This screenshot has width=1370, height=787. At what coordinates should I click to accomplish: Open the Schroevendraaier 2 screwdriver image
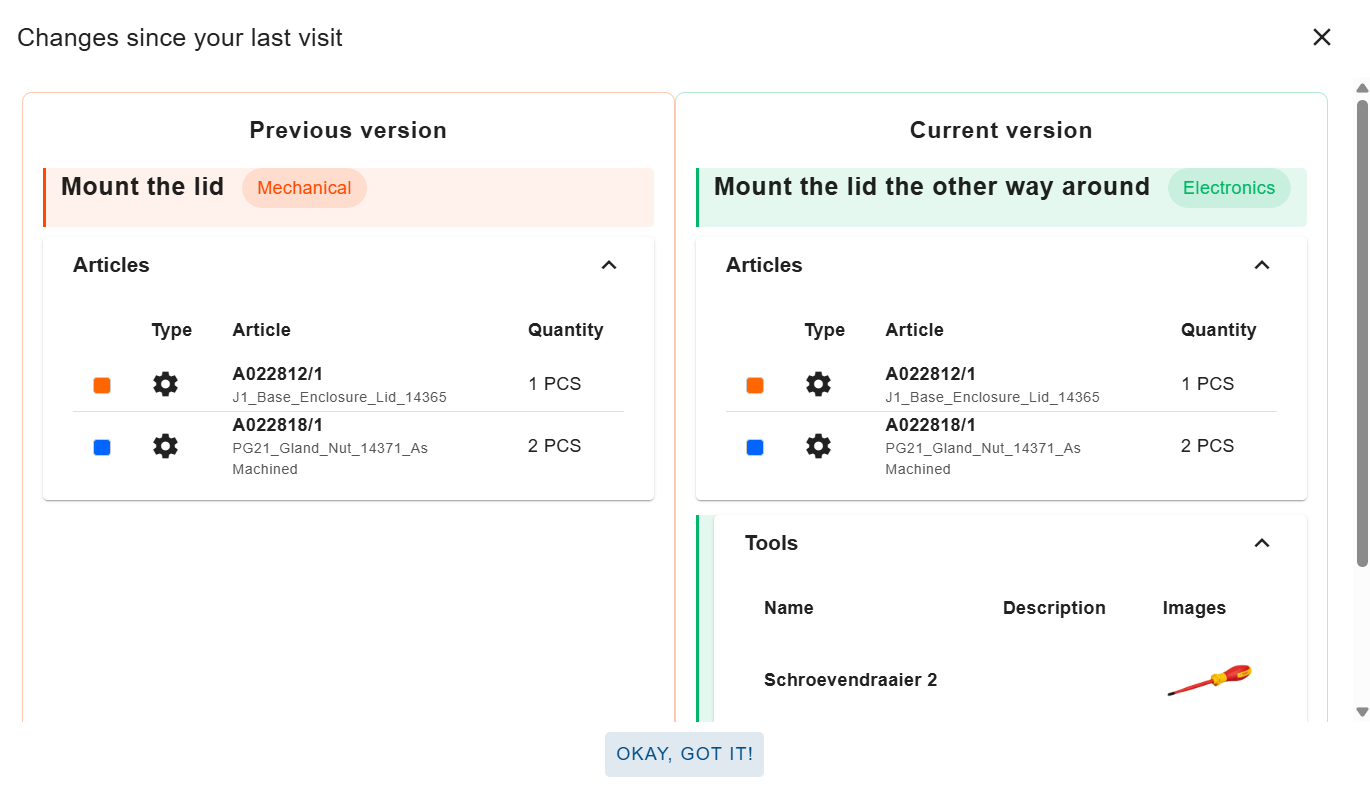(x=1209, y=680)
